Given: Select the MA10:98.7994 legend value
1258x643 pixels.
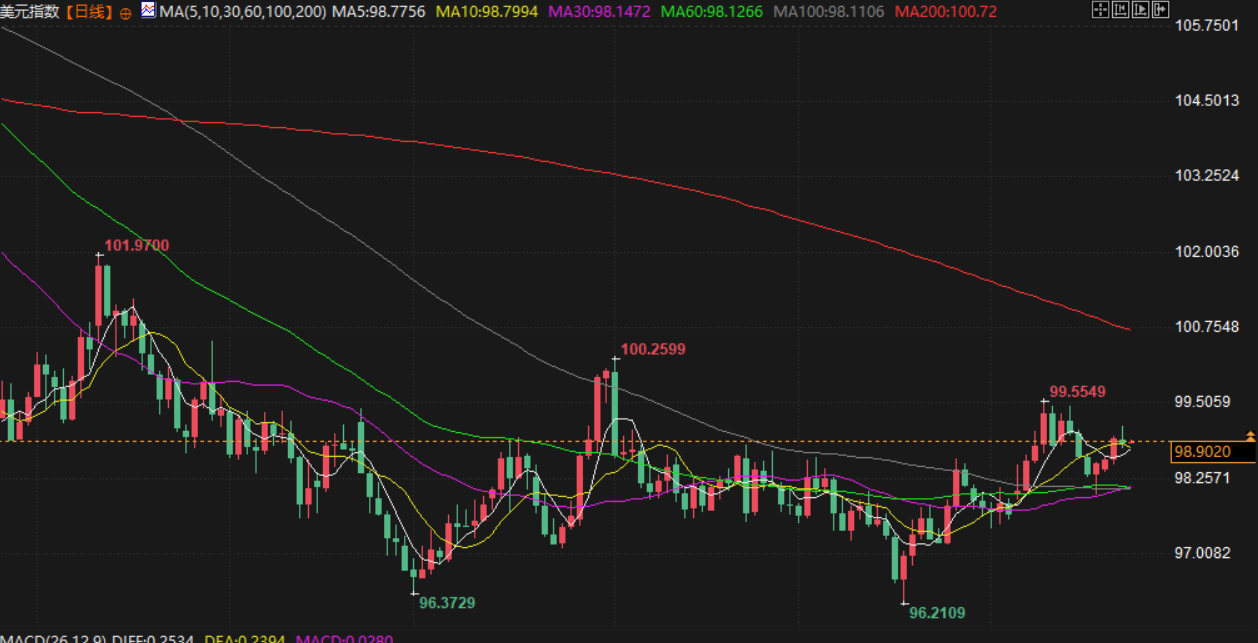Looking at the screenshot, I should coord(487,12).
